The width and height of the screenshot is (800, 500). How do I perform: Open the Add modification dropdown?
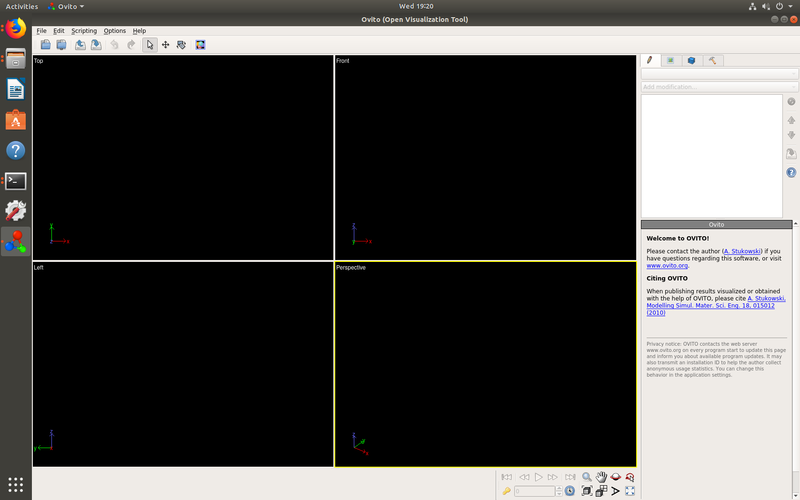719,87
